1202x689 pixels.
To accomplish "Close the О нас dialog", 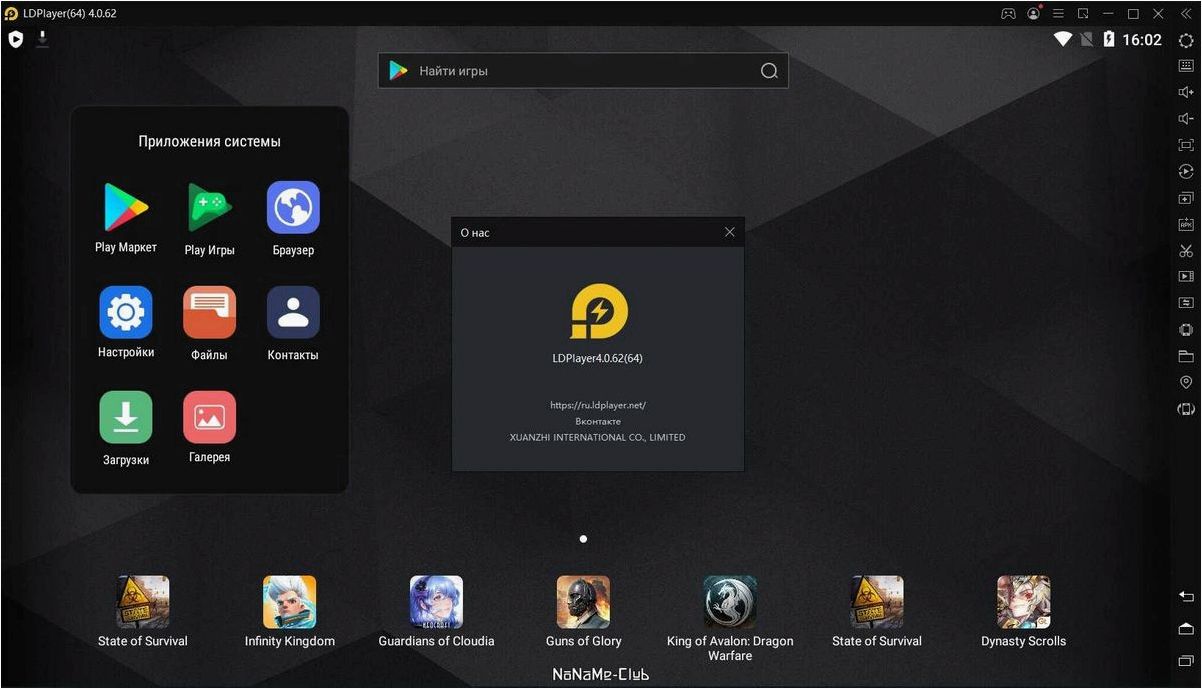I will (730, 232).
